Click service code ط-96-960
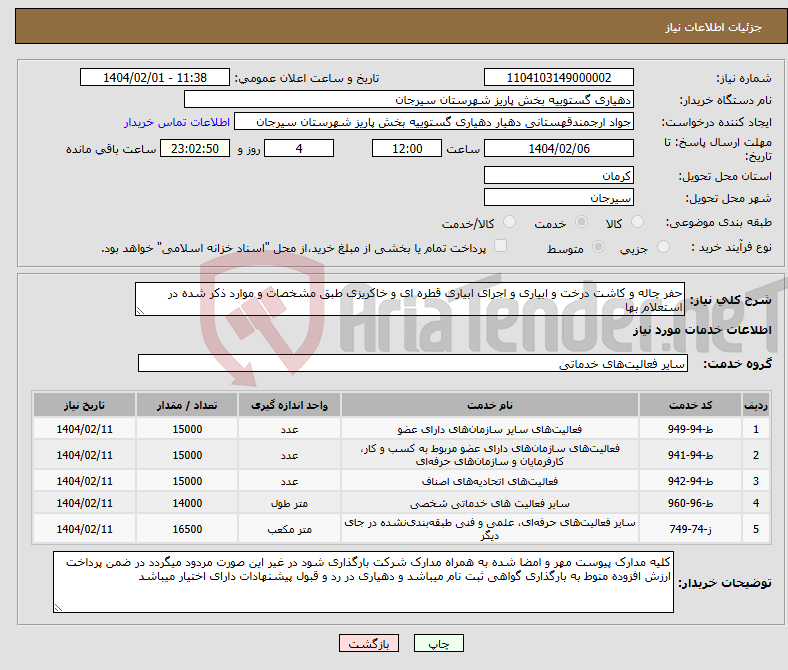Viewport: 788px width, 670px height. (691, 503)
